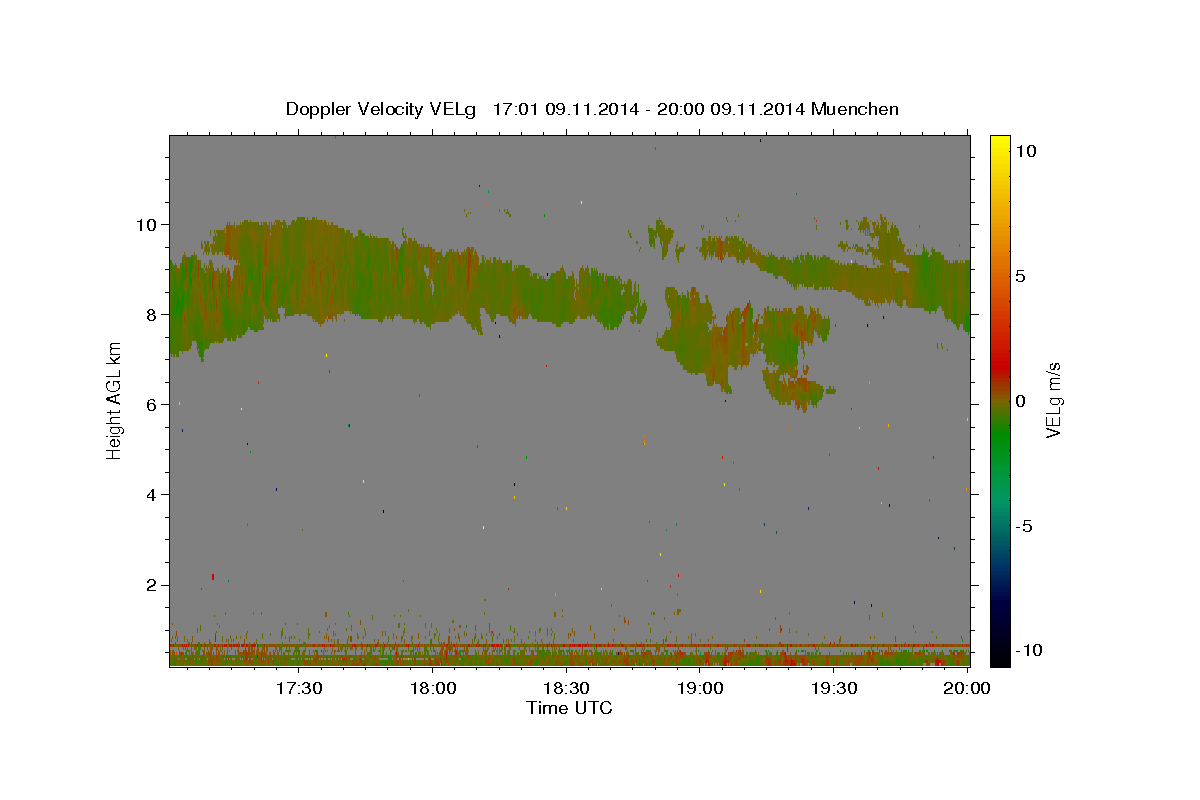Click the colorbar value 5 label
Image resolution: width=1200 pixels, height=800 pixels.
coord(1021,276)
